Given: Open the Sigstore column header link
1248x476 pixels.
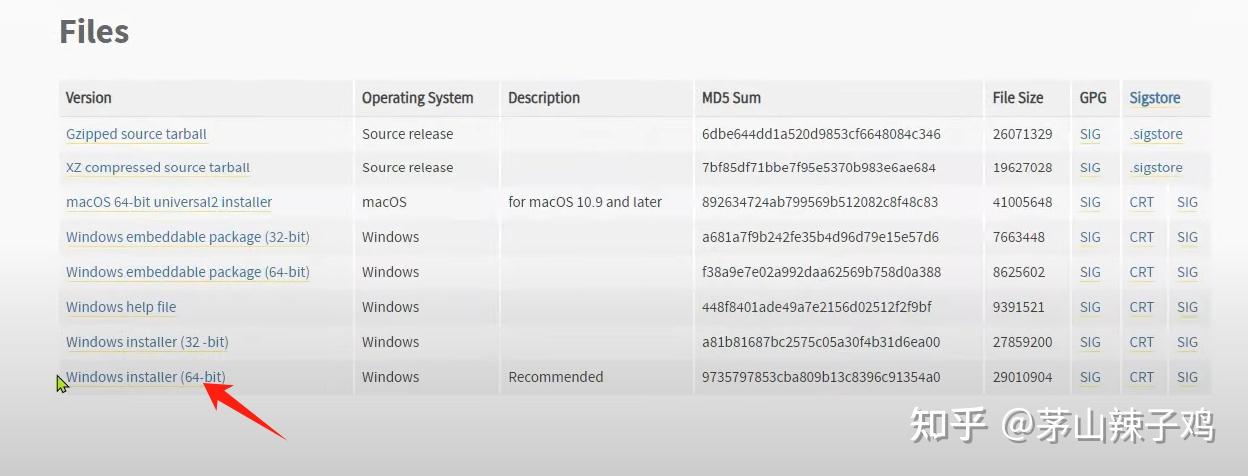Looking at the screenshot, I should (1154, 98).
